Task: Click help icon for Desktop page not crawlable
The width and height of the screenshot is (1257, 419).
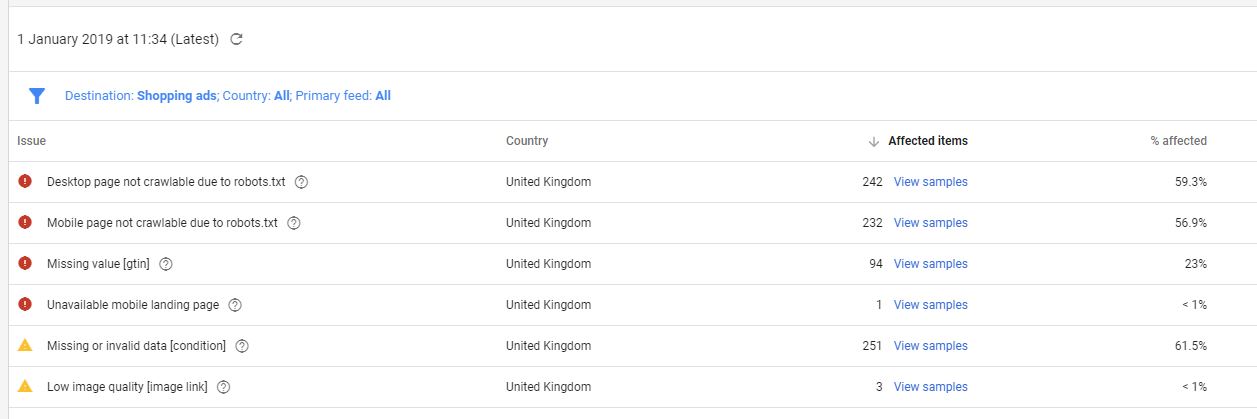Action: click(x=302, y=182)
